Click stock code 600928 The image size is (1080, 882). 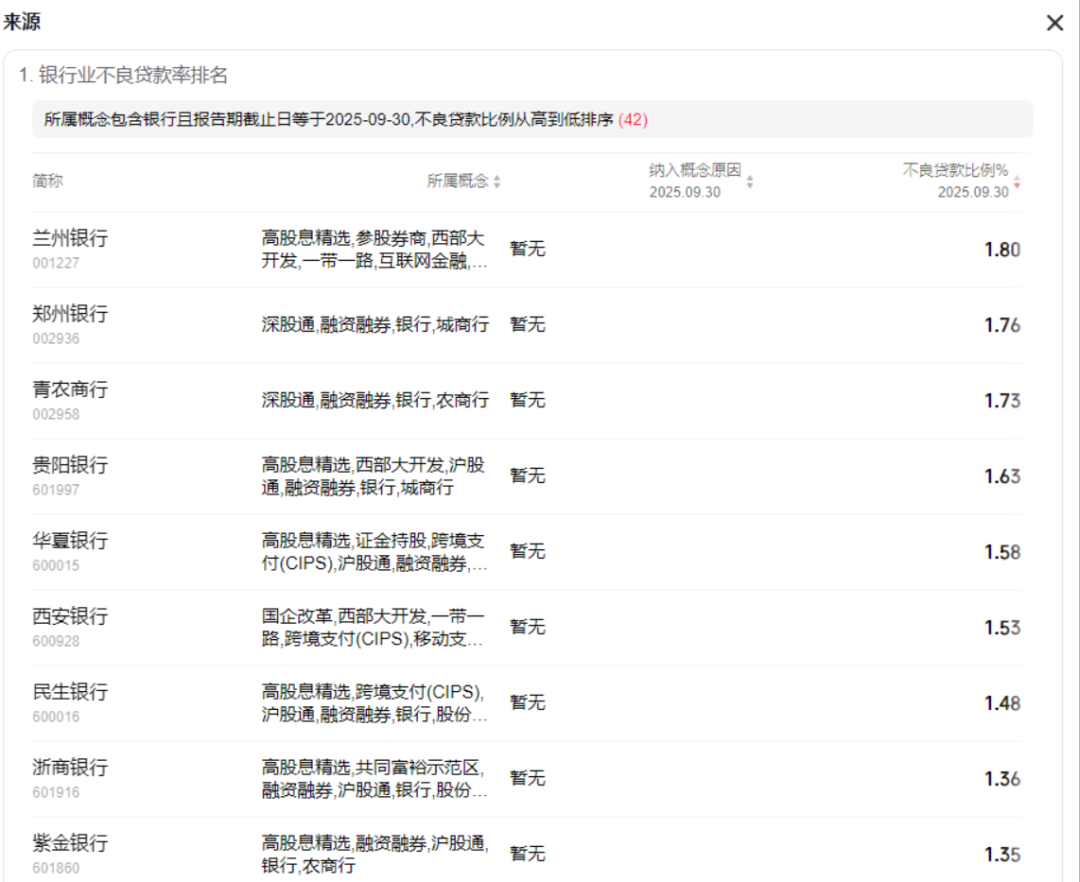(x=56, y=642)
